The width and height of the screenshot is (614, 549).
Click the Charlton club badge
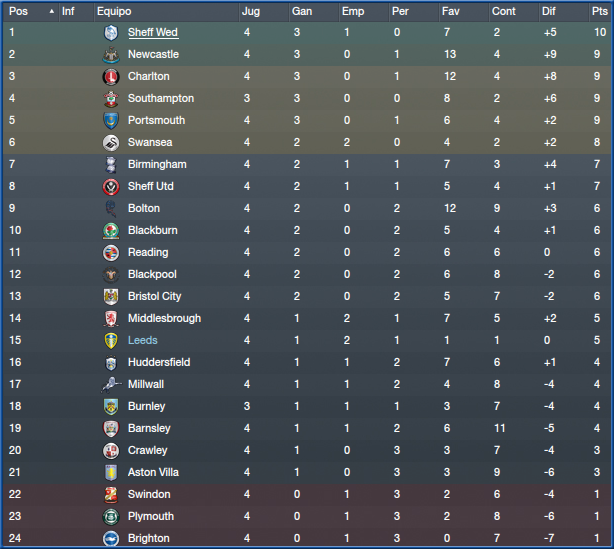pyautogui.click(x=111, y=76)
